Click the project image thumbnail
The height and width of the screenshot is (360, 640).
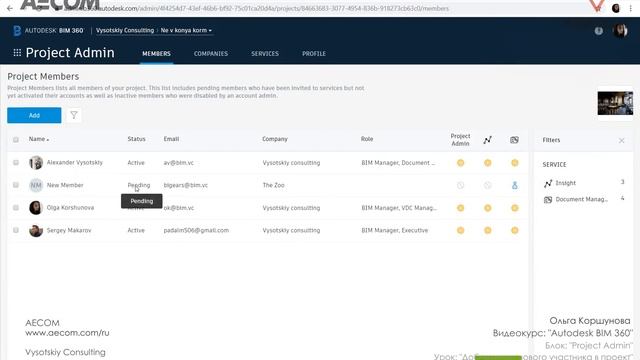pos(615,103)
